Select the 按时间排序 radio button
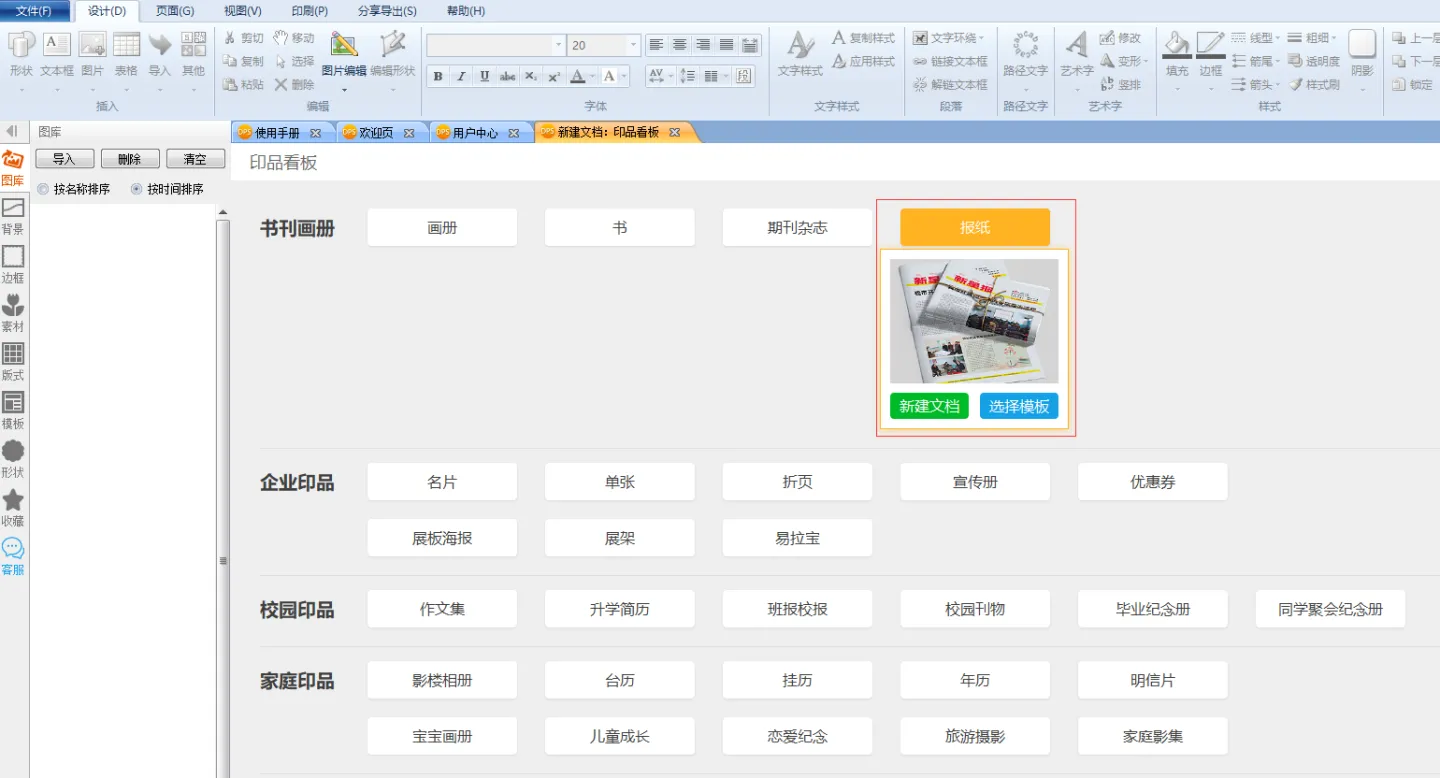This screenshot has width=1440, height=778. (137, 189)
